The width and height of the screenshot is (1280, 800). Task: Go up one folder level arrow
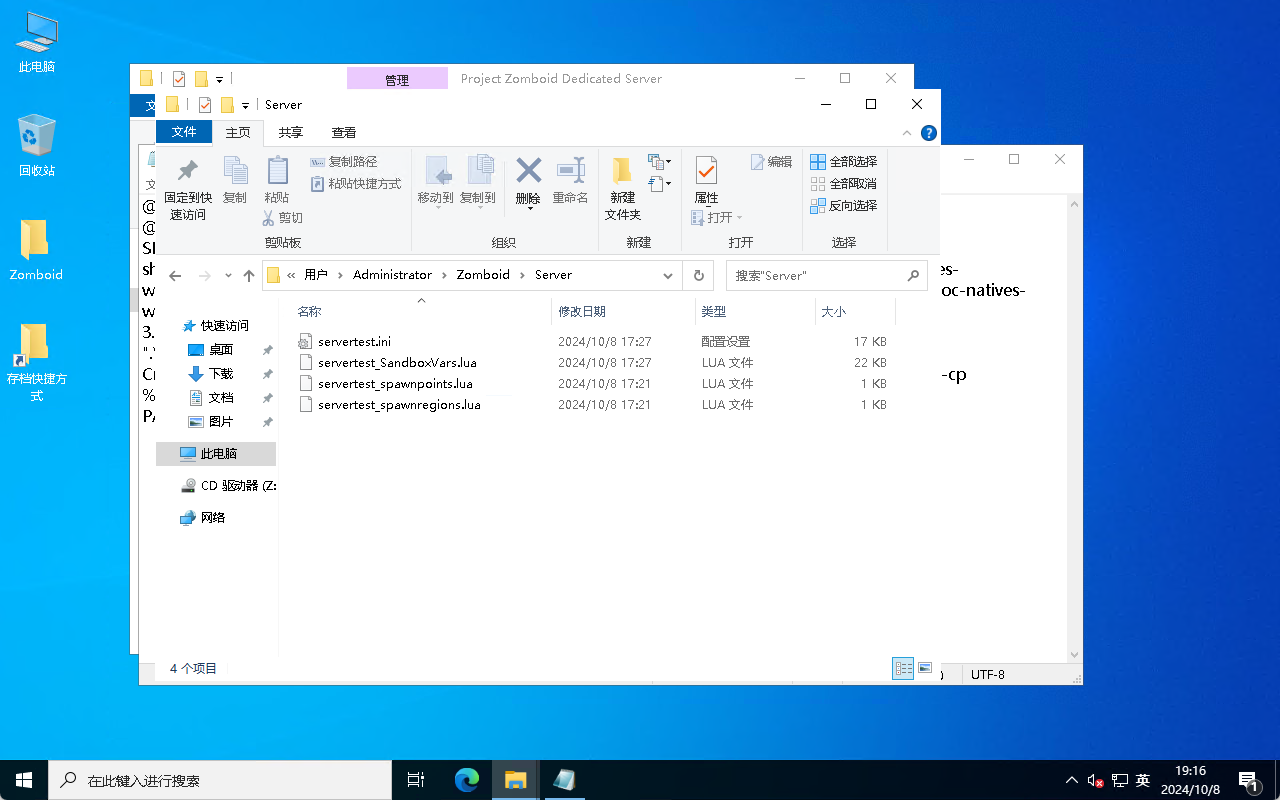249,276
